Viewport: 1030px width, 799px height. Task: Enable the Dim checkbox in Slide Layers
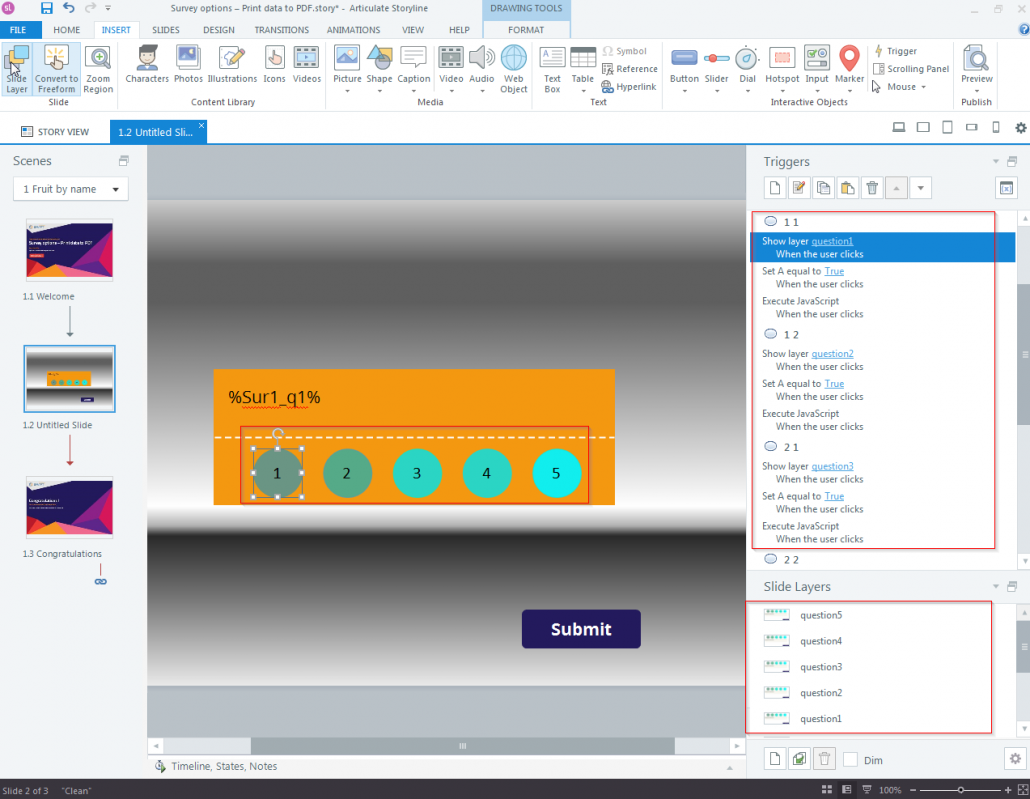[x=849, y=758]
